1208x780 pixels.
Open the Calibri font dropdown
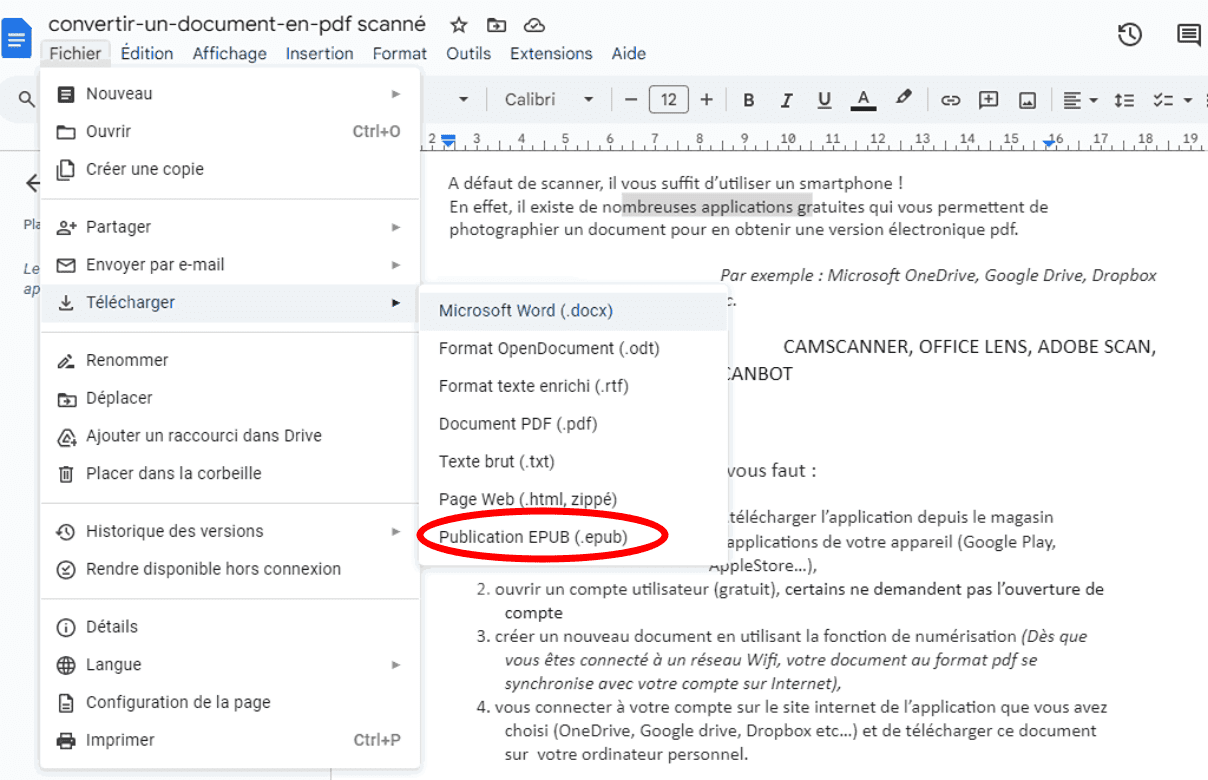pos(549,99)
